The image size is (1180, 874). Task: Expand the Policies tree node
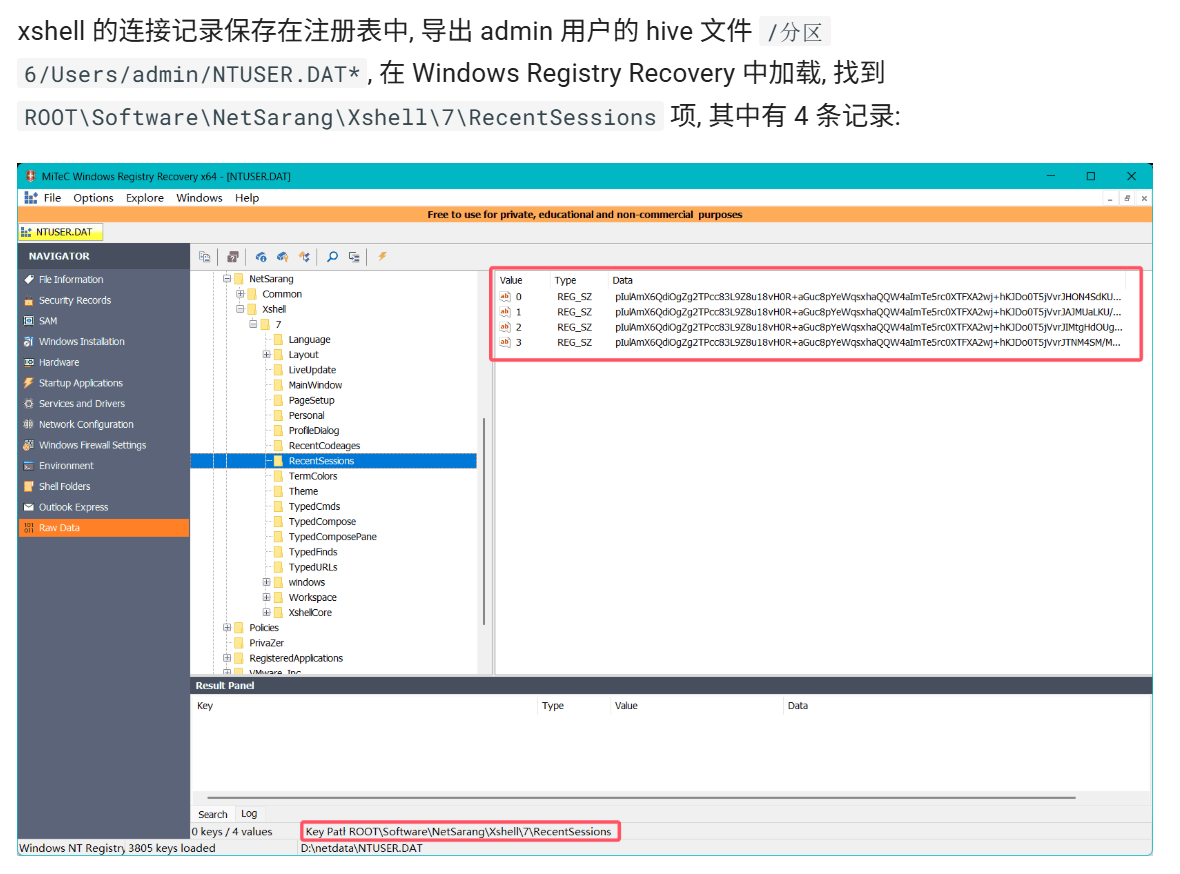coord(227,628)
